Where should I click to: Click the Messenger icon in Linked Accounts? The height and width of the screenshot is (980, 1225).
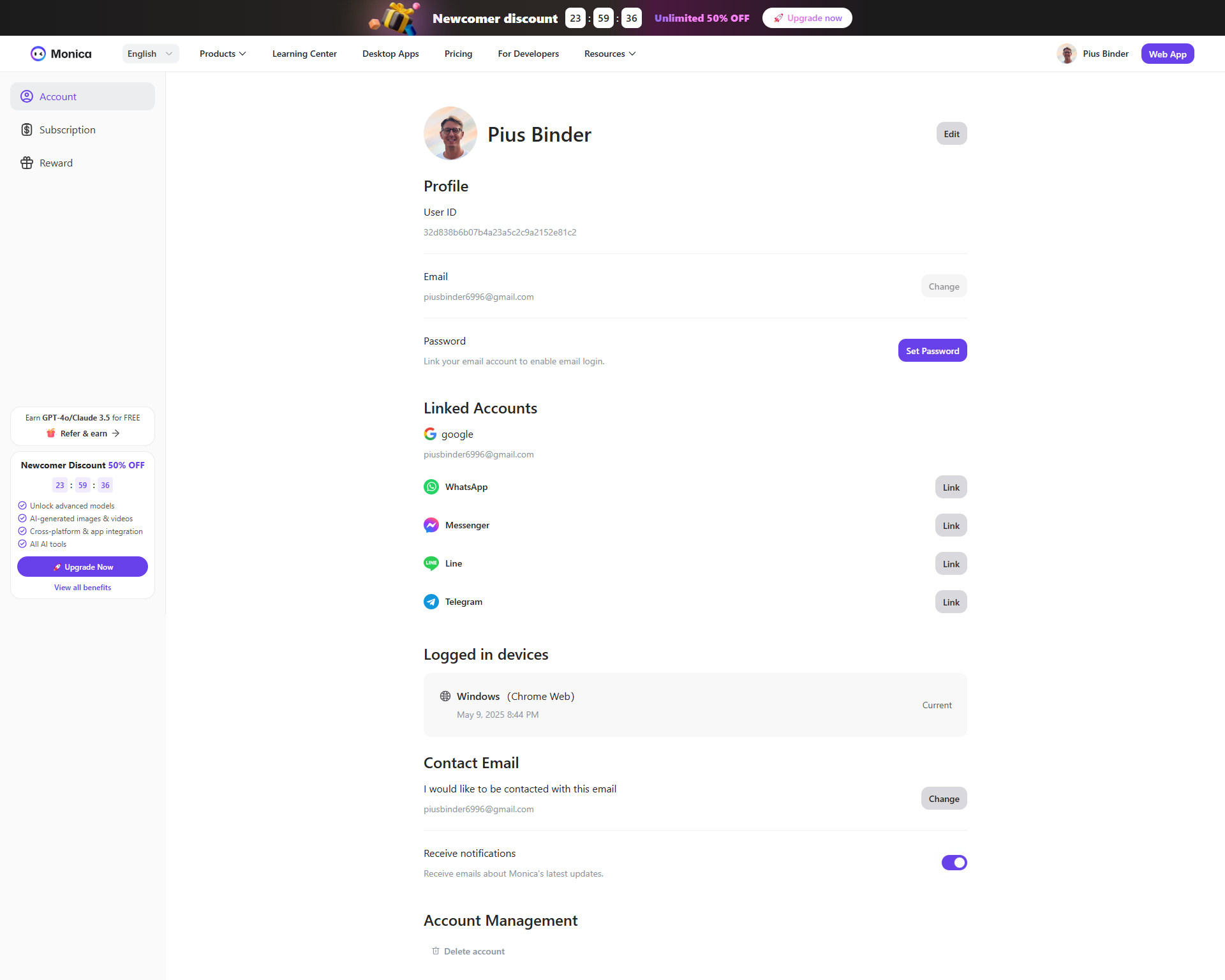[431, 525]
